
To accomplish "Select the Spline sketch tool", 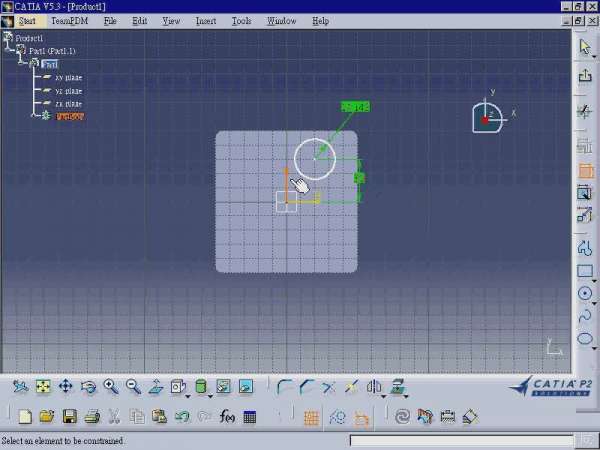I will pos(585,316).
